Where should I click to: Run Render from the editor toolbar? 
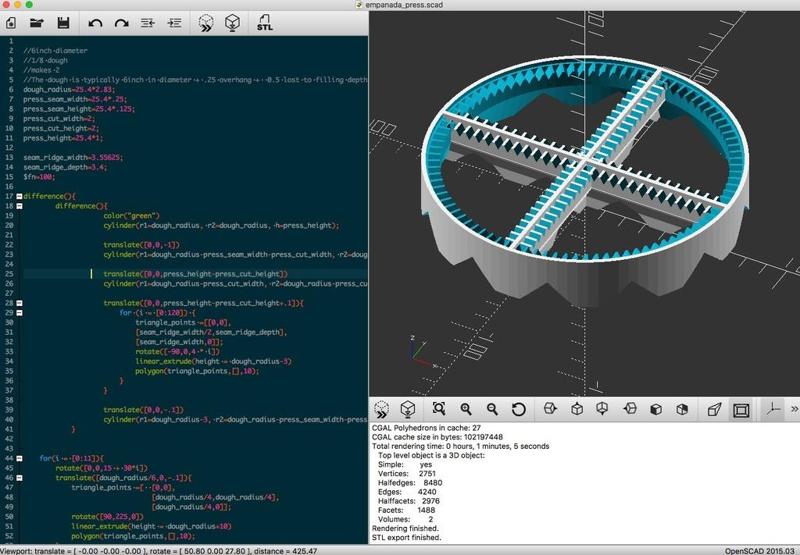tap(233, 23)
